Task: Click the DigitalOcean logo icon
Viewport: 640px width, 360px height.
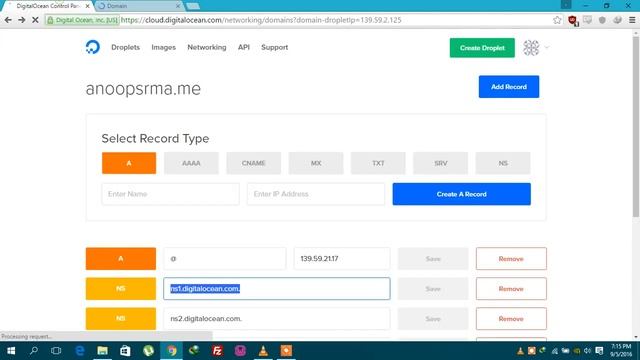Action: [93, 47]
